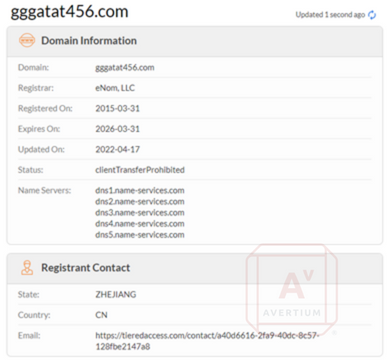Click the Status: label
388x360 pixels.
click(x=30, y=170)
